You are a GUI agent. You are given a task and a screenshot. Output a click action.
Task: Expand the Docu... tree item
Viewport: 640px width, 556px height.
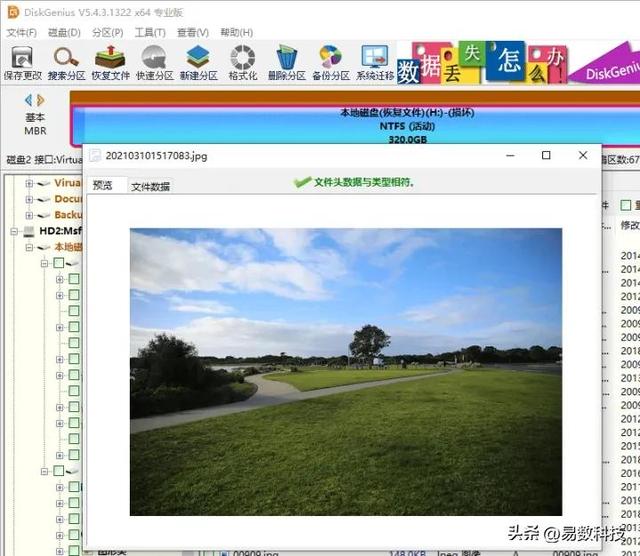tap(29, 199)
